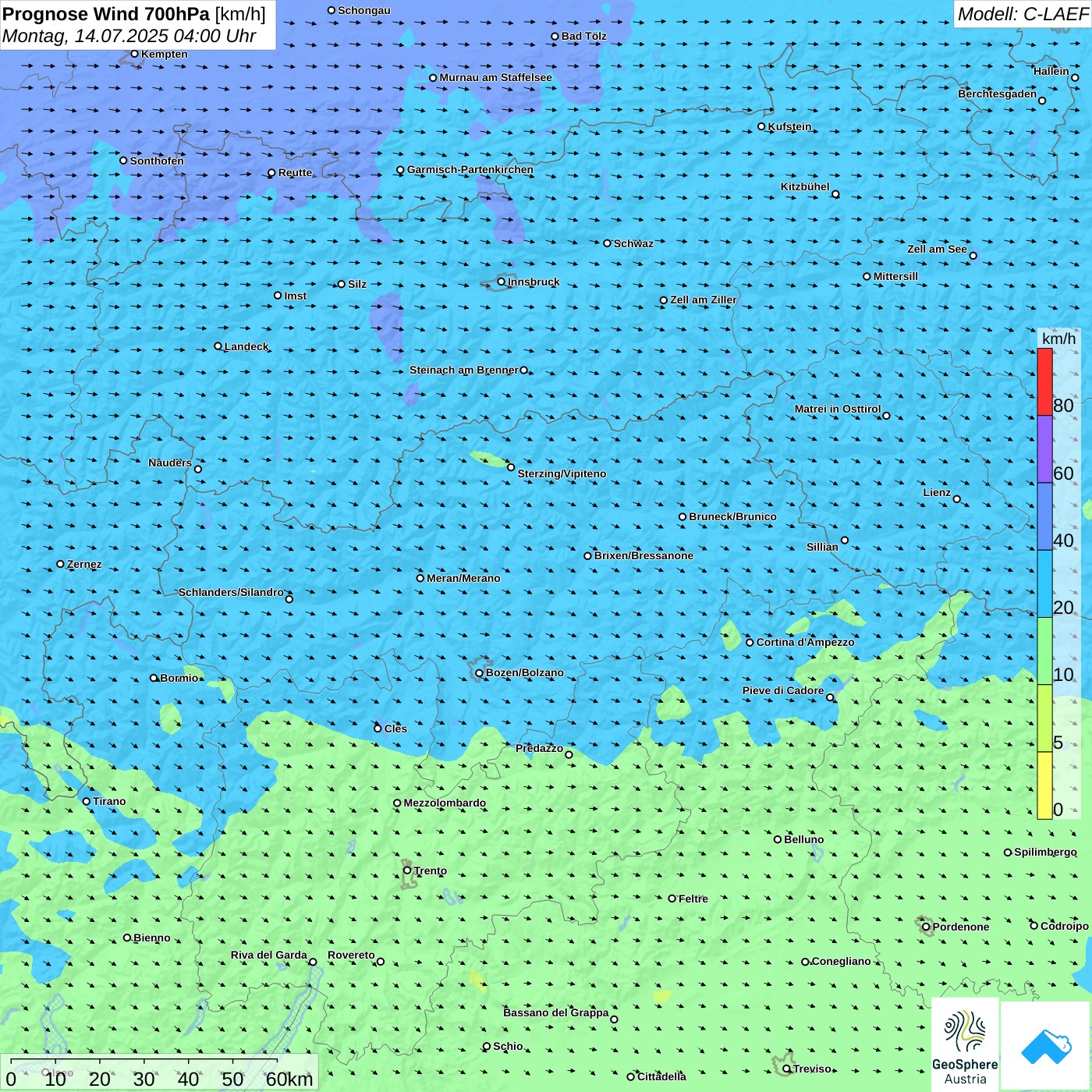Click the blue cloud arrow logo
Image resolution: width=1092 pixels, height=1092 pixels.
[x=1046, y=1045]
